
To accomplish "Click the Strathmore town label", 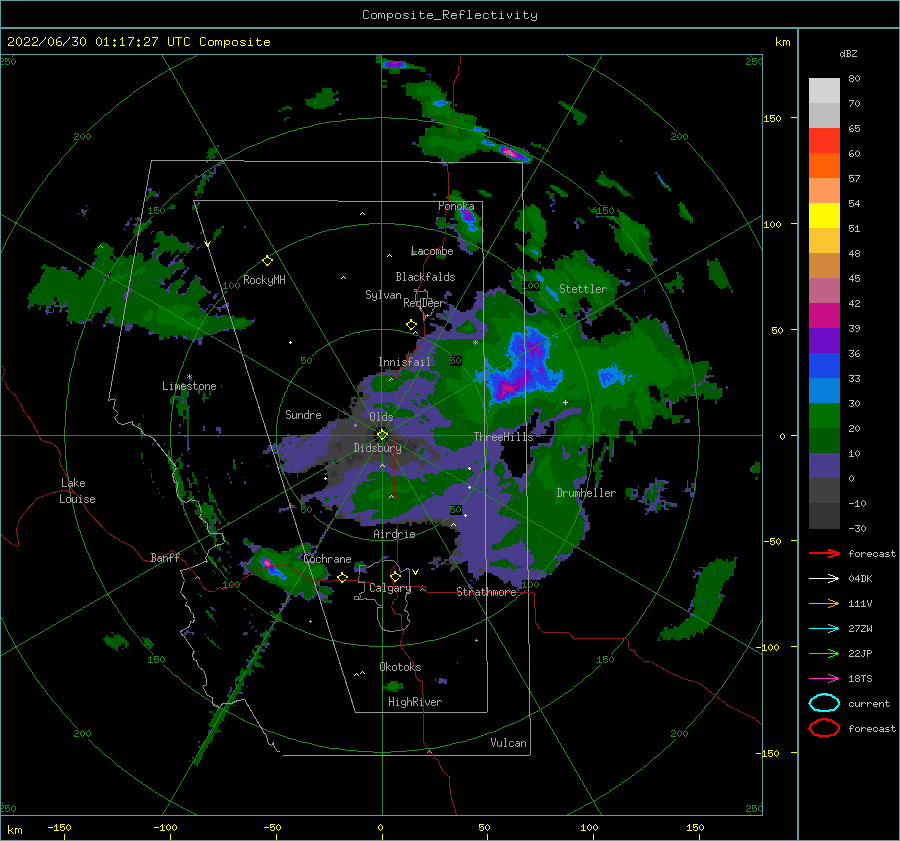I will (x=486, y=592).
